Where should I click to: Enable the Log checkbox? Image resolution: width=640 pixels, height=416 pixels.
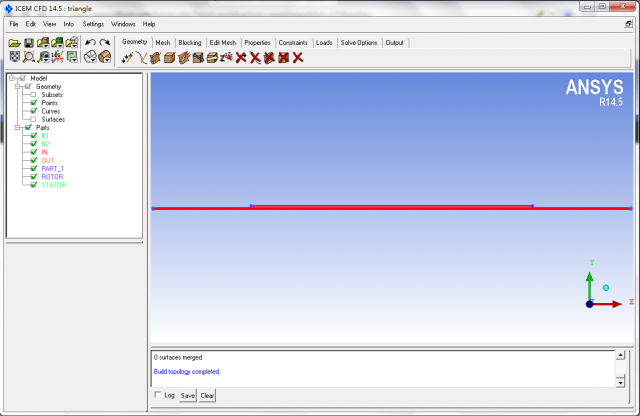coord(158,395)
